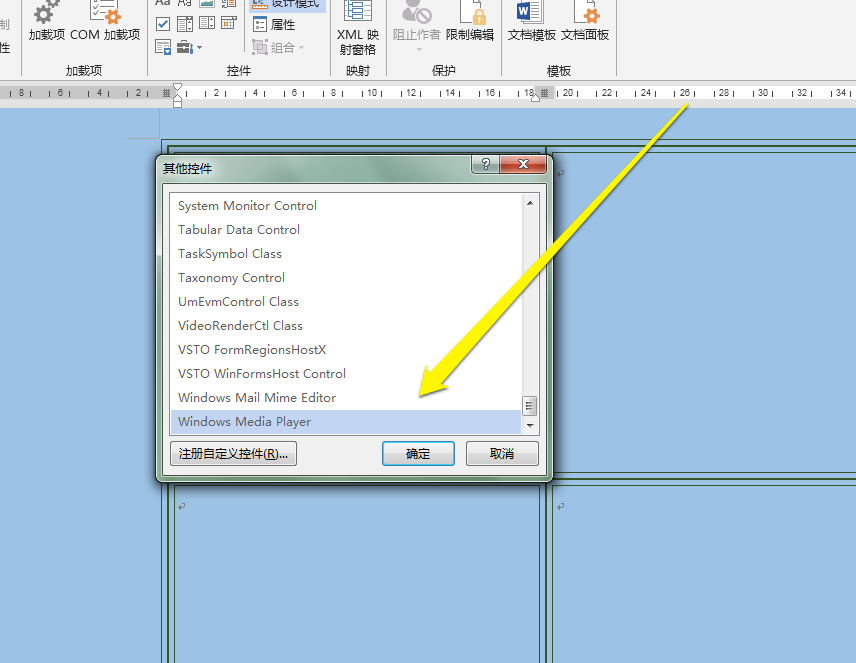
Task: Open 文档模板 document template
Action: coord(531,22)
